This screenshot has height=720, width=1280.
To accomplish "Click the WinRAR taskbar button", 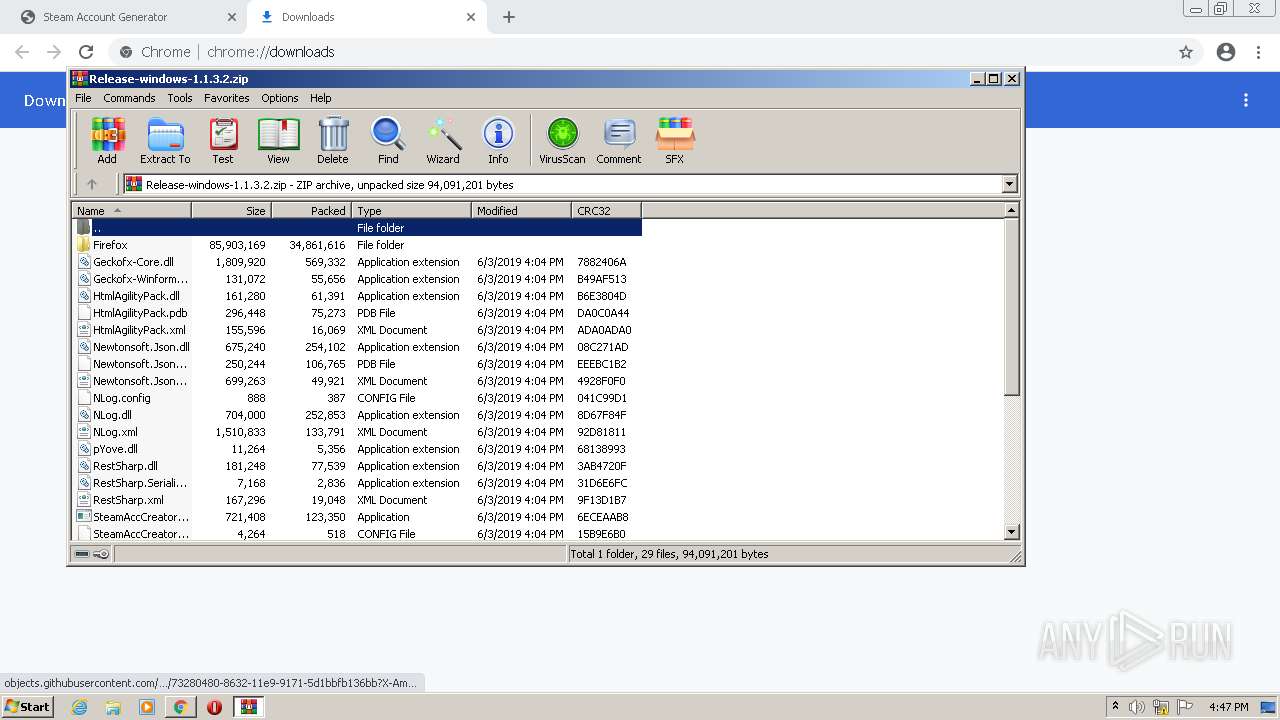I will pyautogui.click(x=249, y=707).
